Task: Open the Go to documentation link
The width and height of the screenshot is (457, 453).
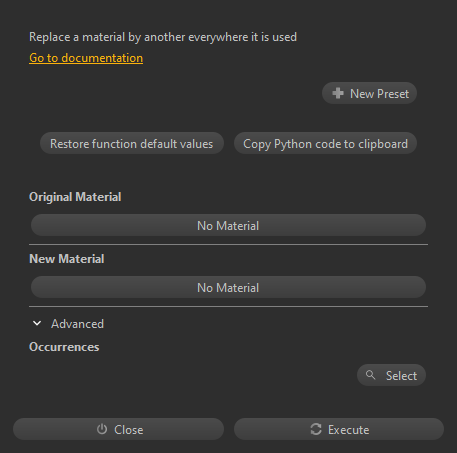Action: 86,58
